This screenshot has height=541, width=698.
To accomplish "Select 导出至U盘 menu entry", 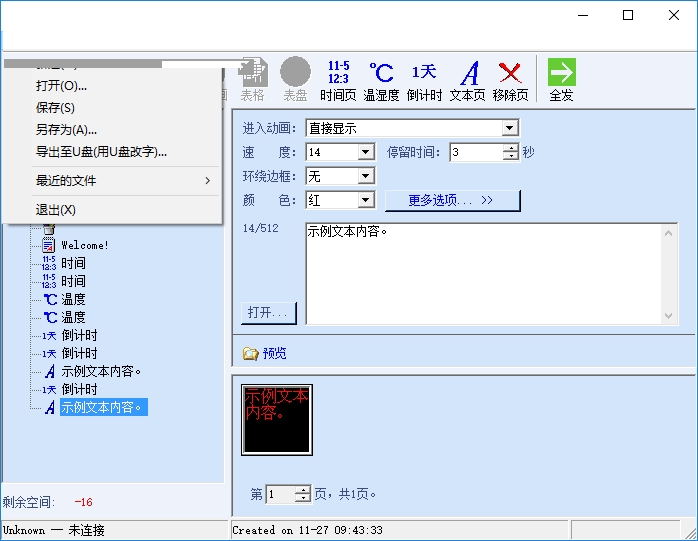I will pyautogui.click(x=101, y=152).
